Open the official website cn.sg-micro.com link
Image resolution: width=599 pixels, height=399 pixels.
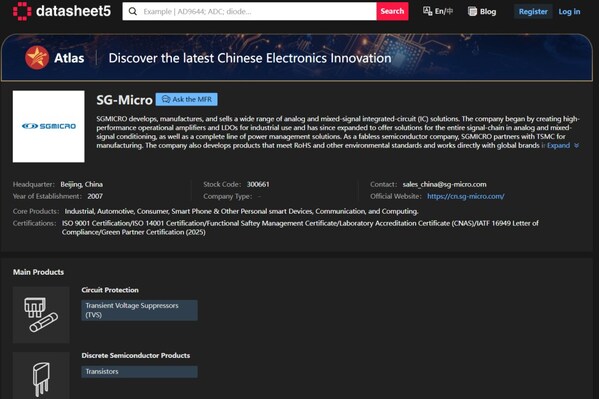[466, 196]
